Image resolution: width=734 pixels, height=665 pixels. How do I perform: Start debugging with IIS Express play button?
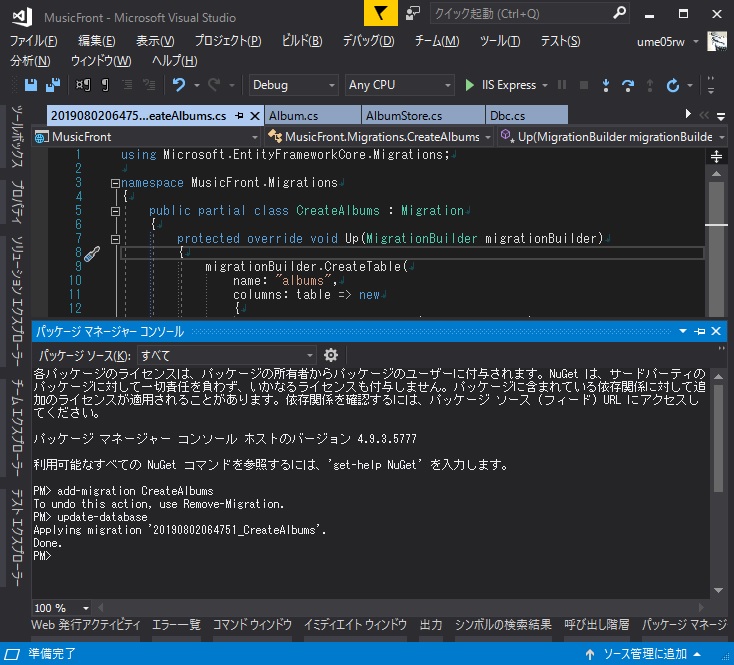(x=469, y=85)
